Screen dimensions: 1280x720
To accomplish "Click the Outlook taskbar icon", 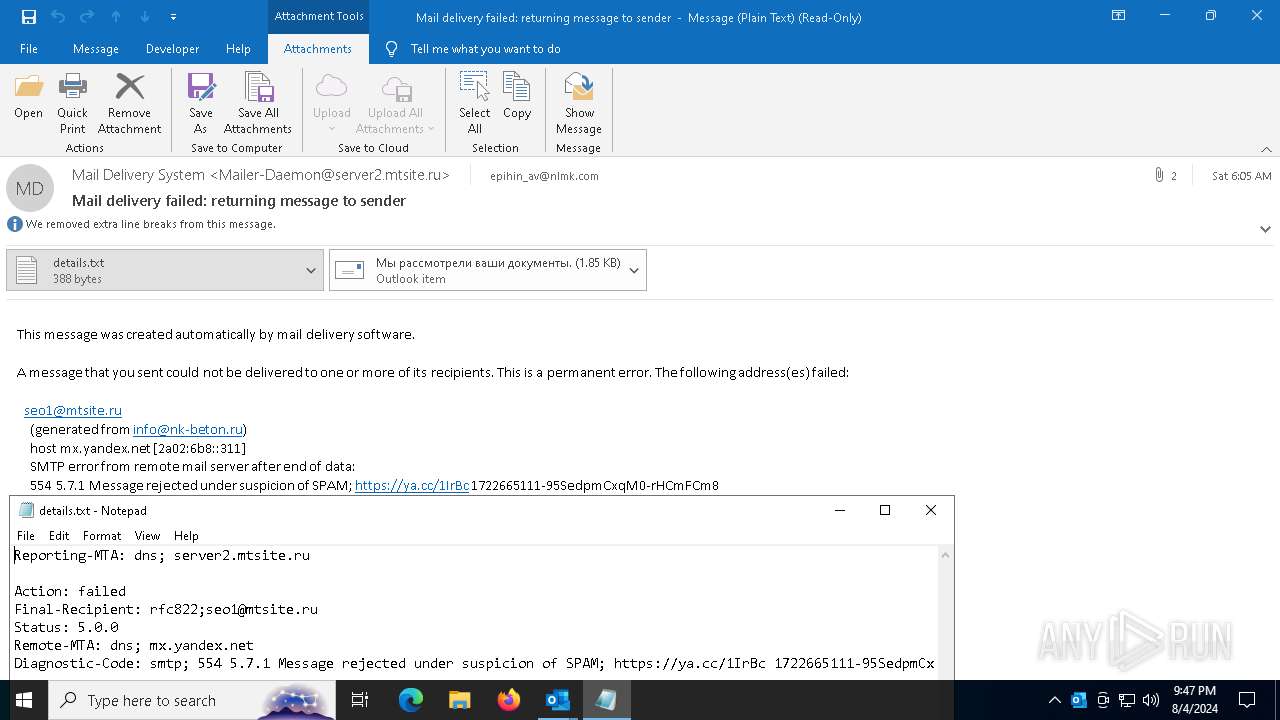I will (x=558, y=700).
